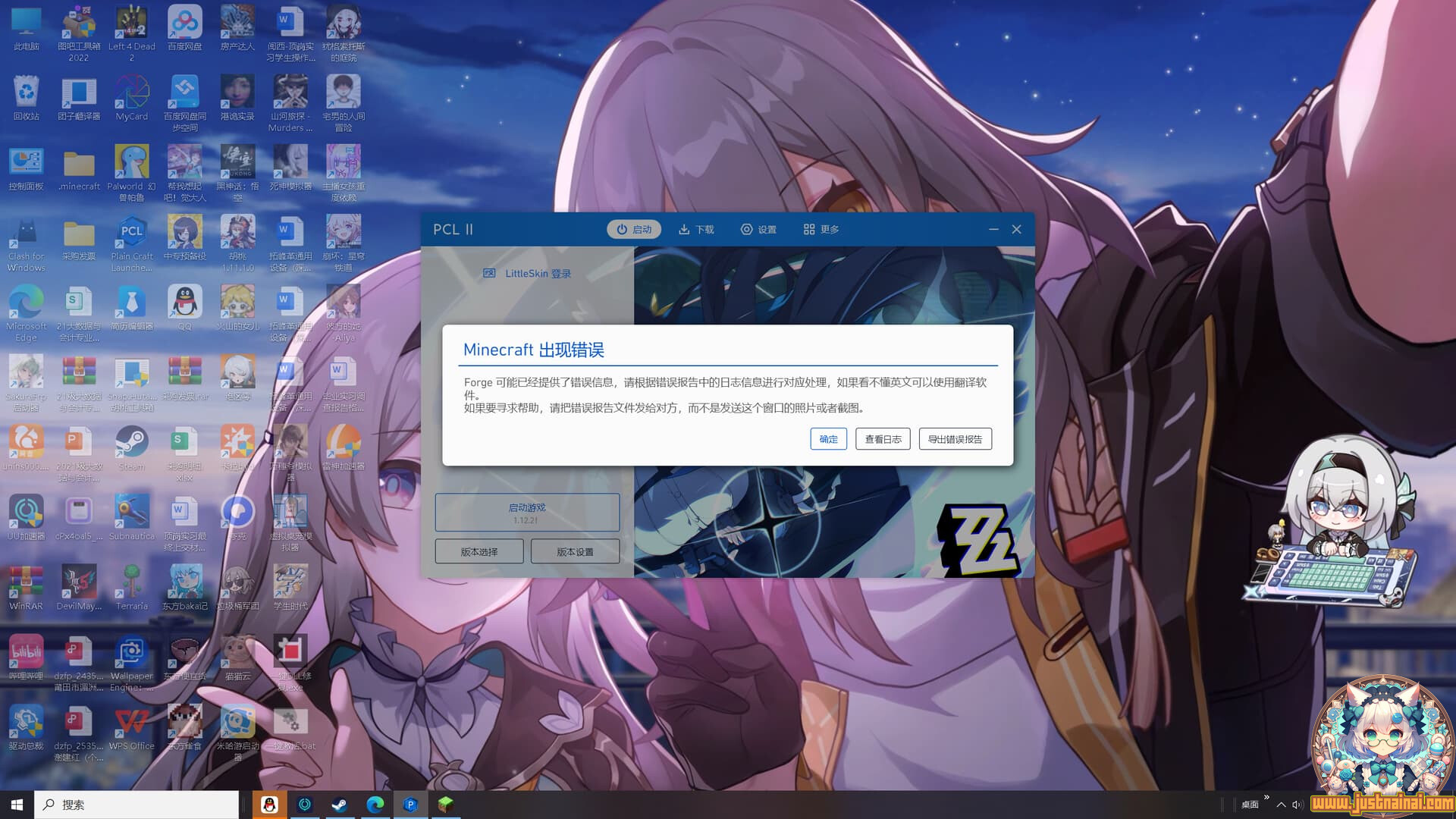Open the 设置 tab in PCL II
1456x819 pixels.
[x=758, y=229]
